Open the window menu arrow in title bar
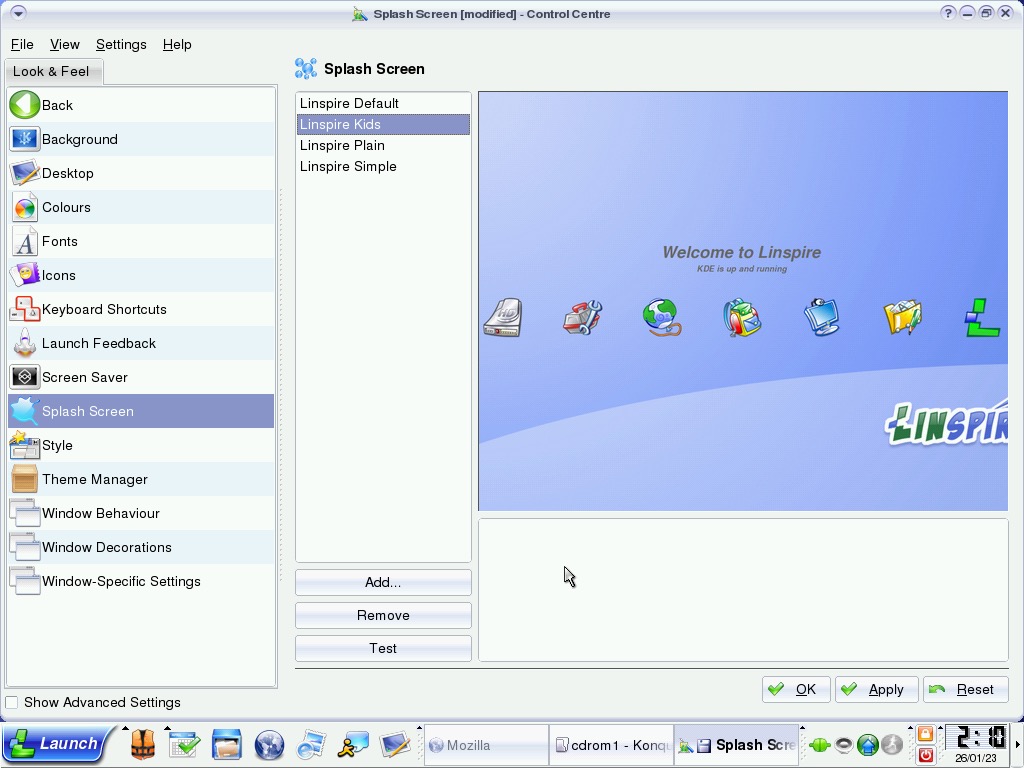 point(17,13)
